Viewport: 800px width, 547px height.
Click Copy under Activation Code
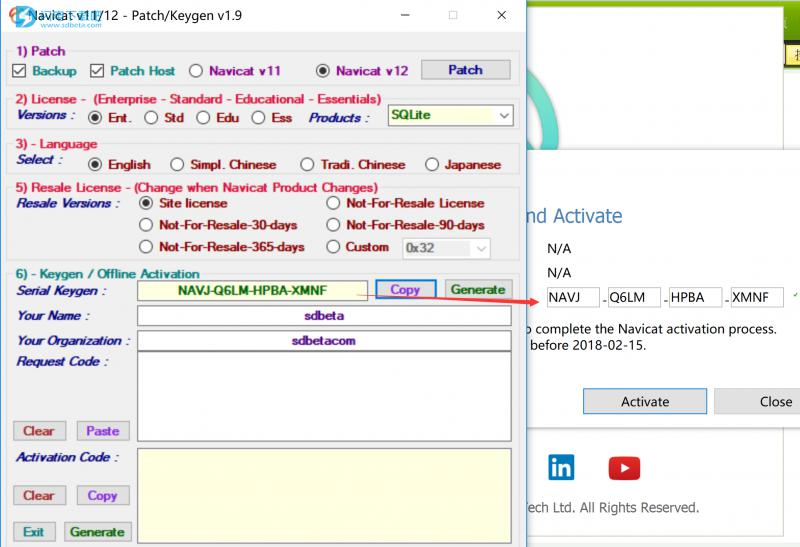click(103, 495)
